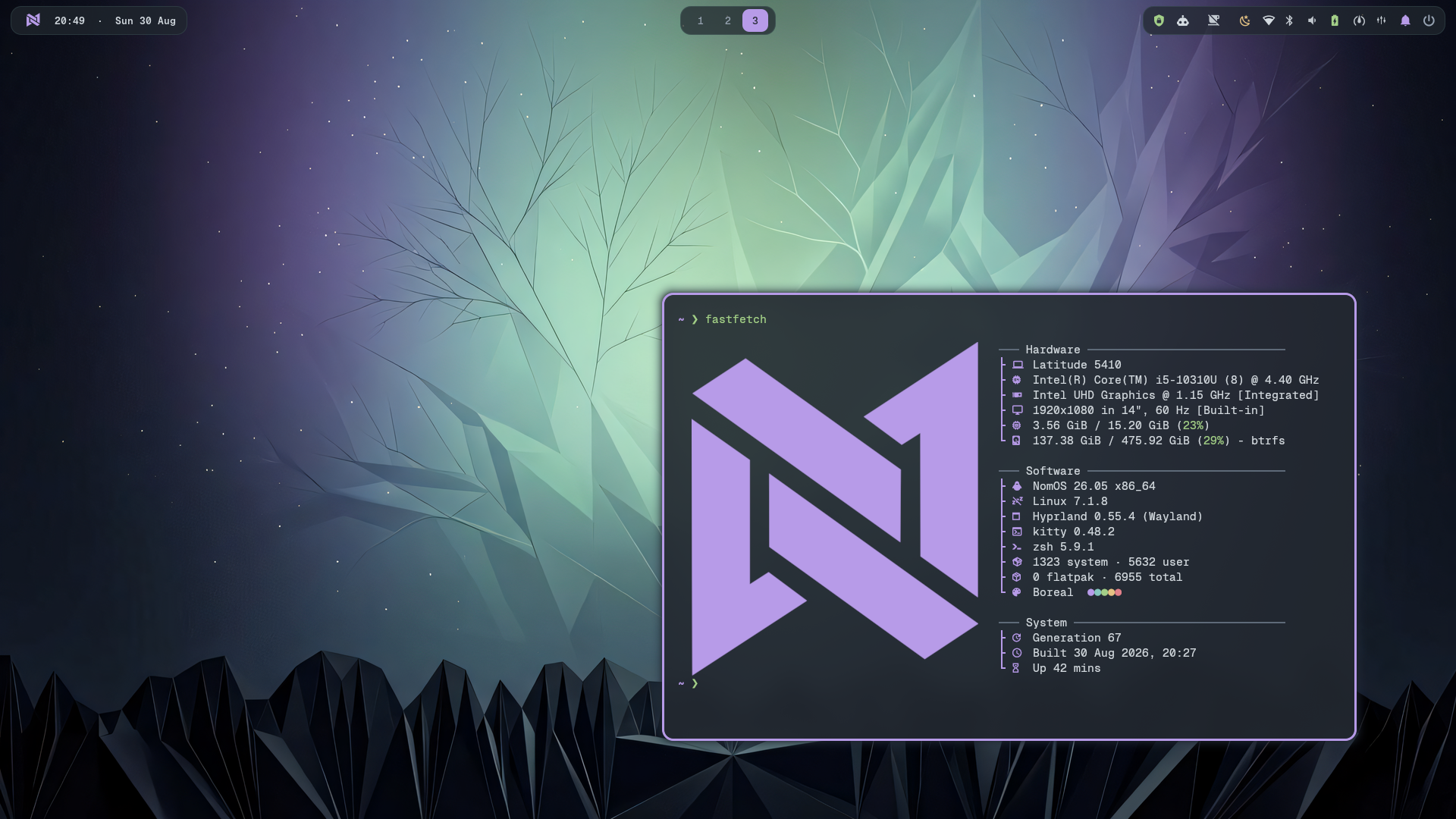This screenshot has width=1456, height=819.
Task: Click the clock icon beside Built 30 Aug
Action: [1017, 653]
